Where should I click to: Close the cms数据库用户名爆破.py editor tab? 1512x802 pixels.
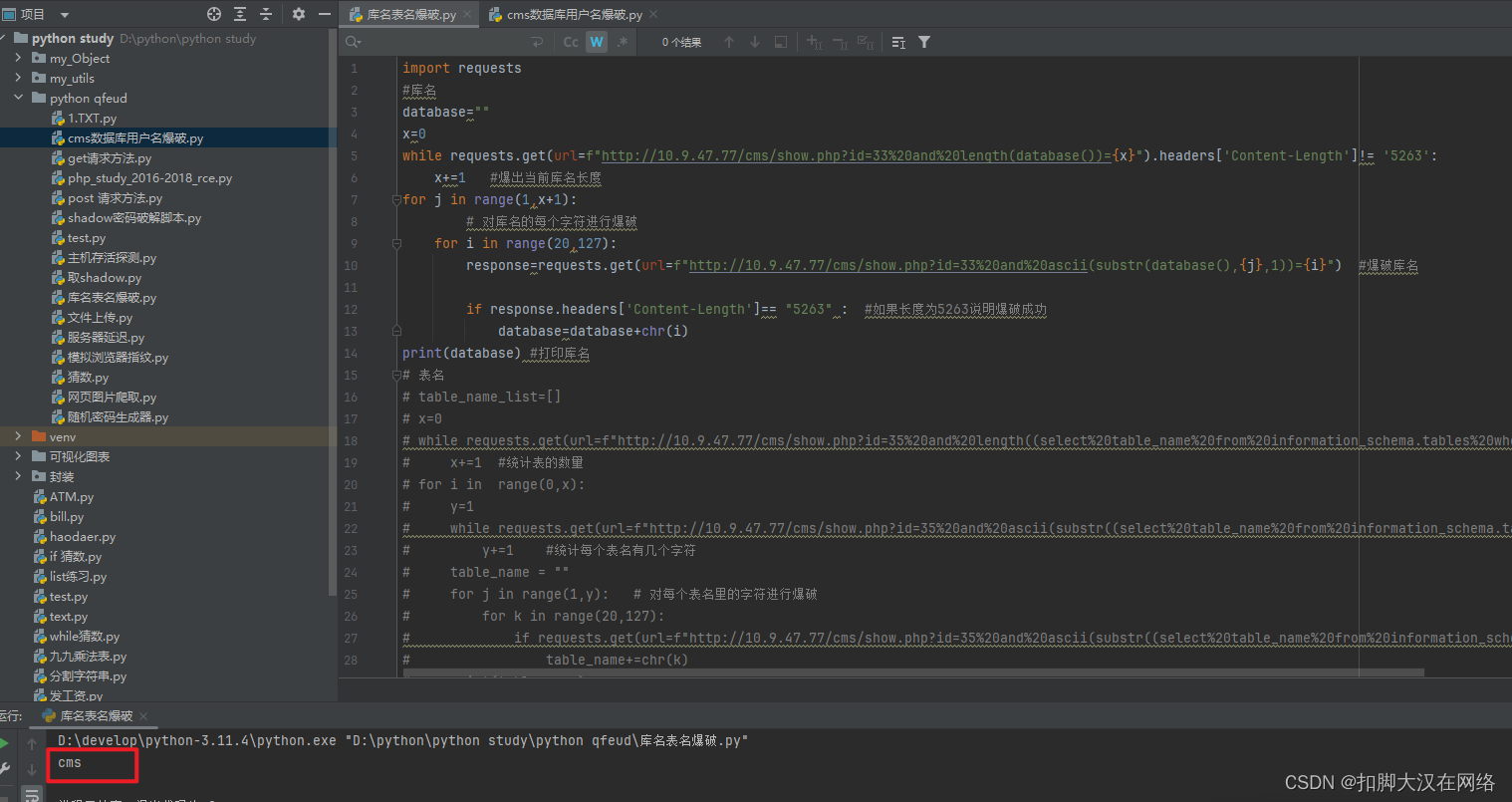coord(653,15)
